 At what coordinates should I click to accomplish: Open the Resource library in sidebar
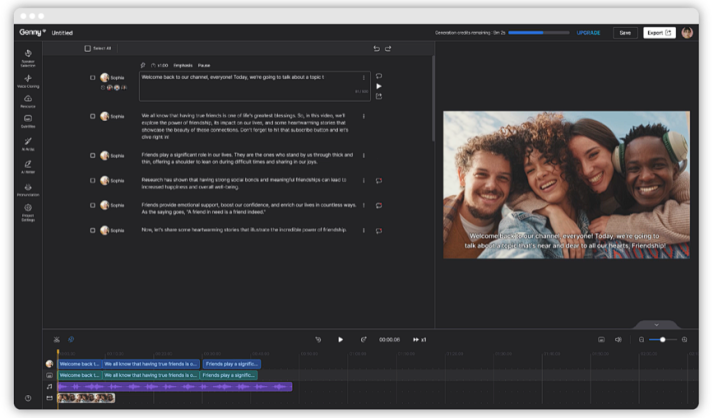point(28,100)
